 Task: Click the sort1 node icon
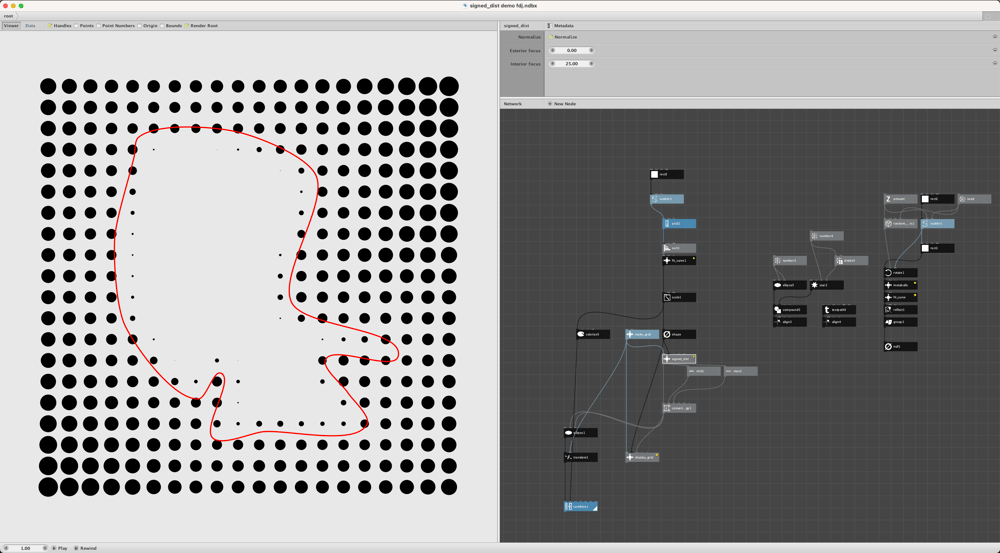(x=667, y=248)
